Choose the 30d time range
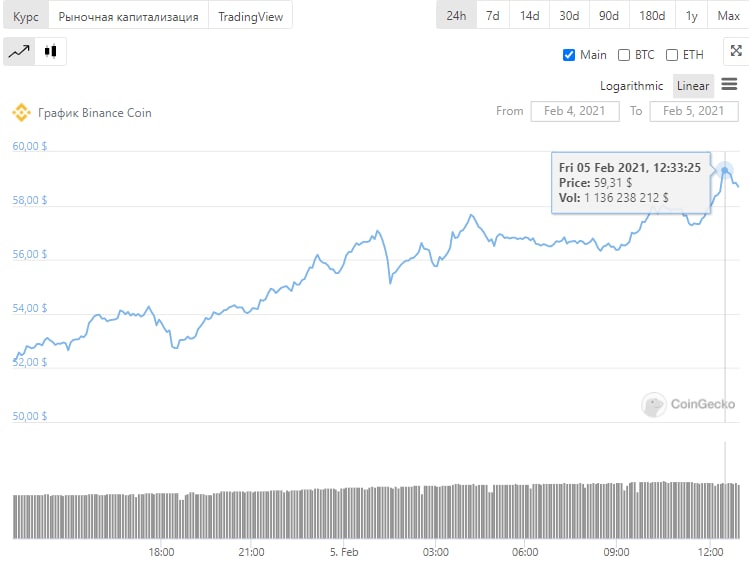This screenshot has width=749, height=561. coord(569,16)
